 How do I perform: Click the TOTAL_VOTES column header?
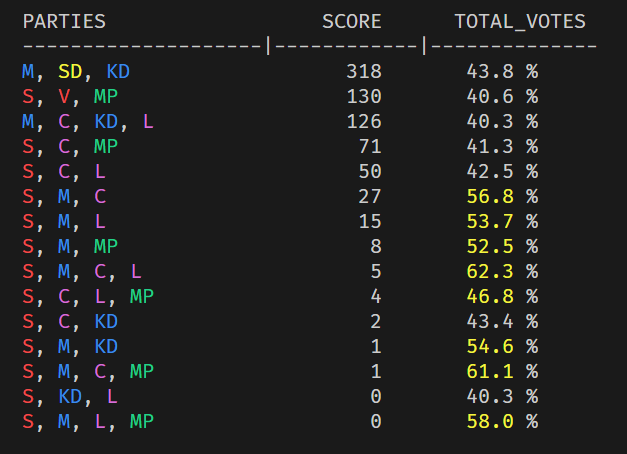pos(520,22)
